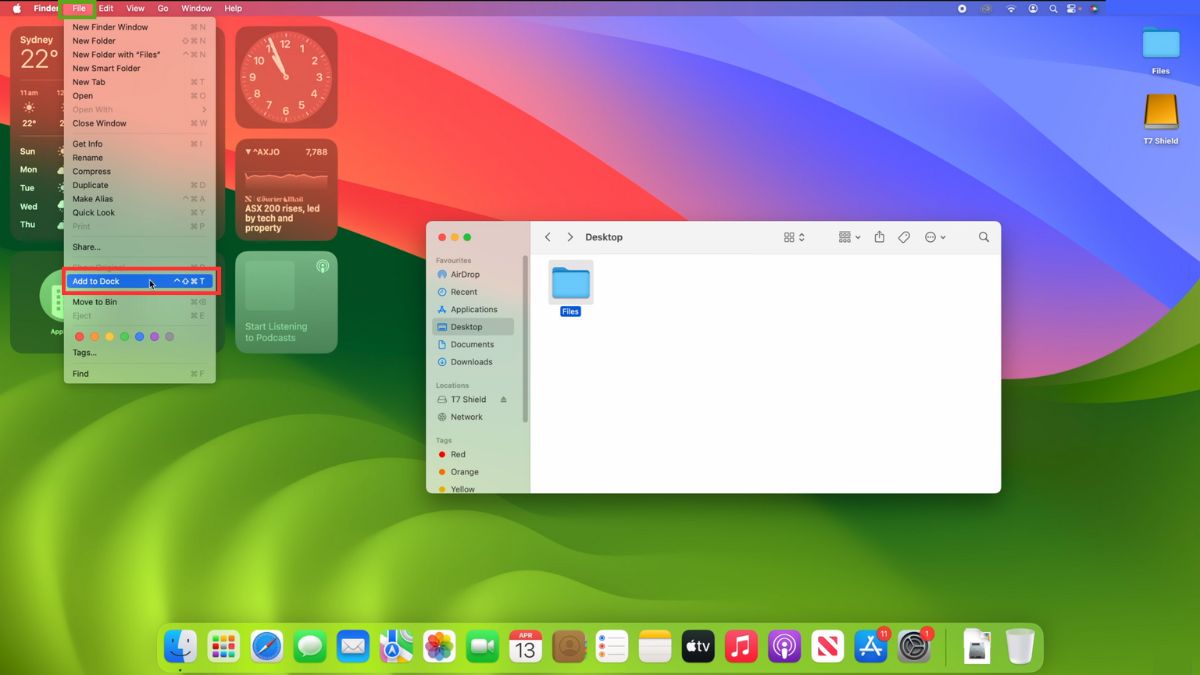Viewport: 1200px width, 675px height.
Task: Click the Tags icon in Finder toolbar
Action: pos(904,237)
